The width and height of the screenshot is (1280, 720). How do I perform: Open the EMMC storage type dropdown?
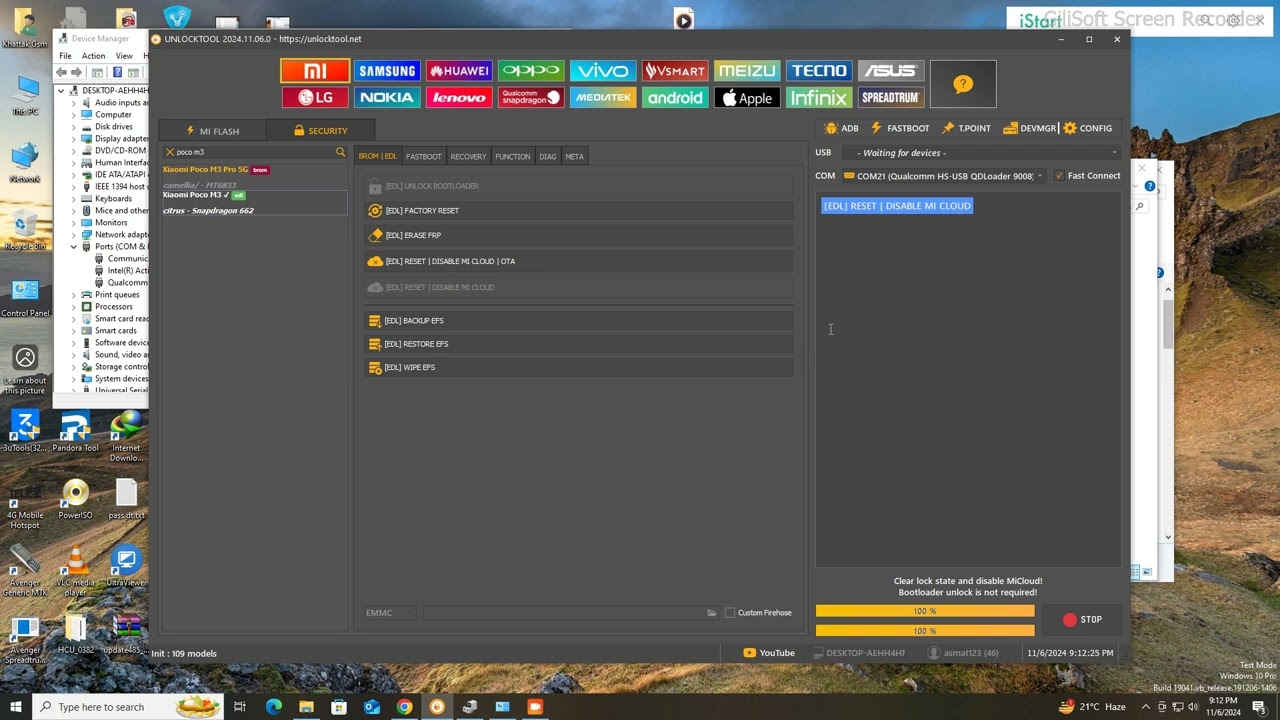(390, 613)
